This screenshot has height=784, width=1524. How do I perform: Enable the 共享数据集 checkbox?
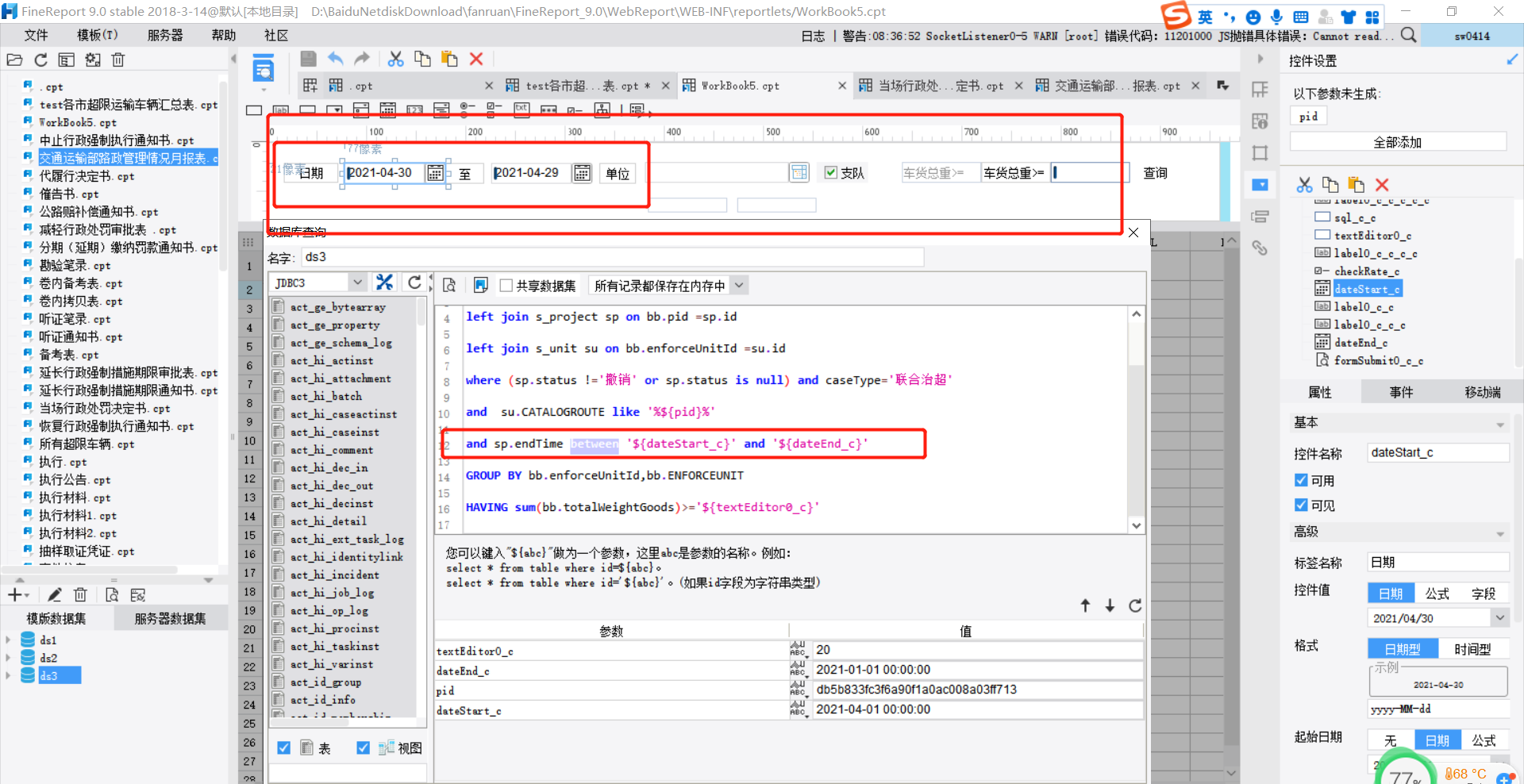tap(506, 286)
